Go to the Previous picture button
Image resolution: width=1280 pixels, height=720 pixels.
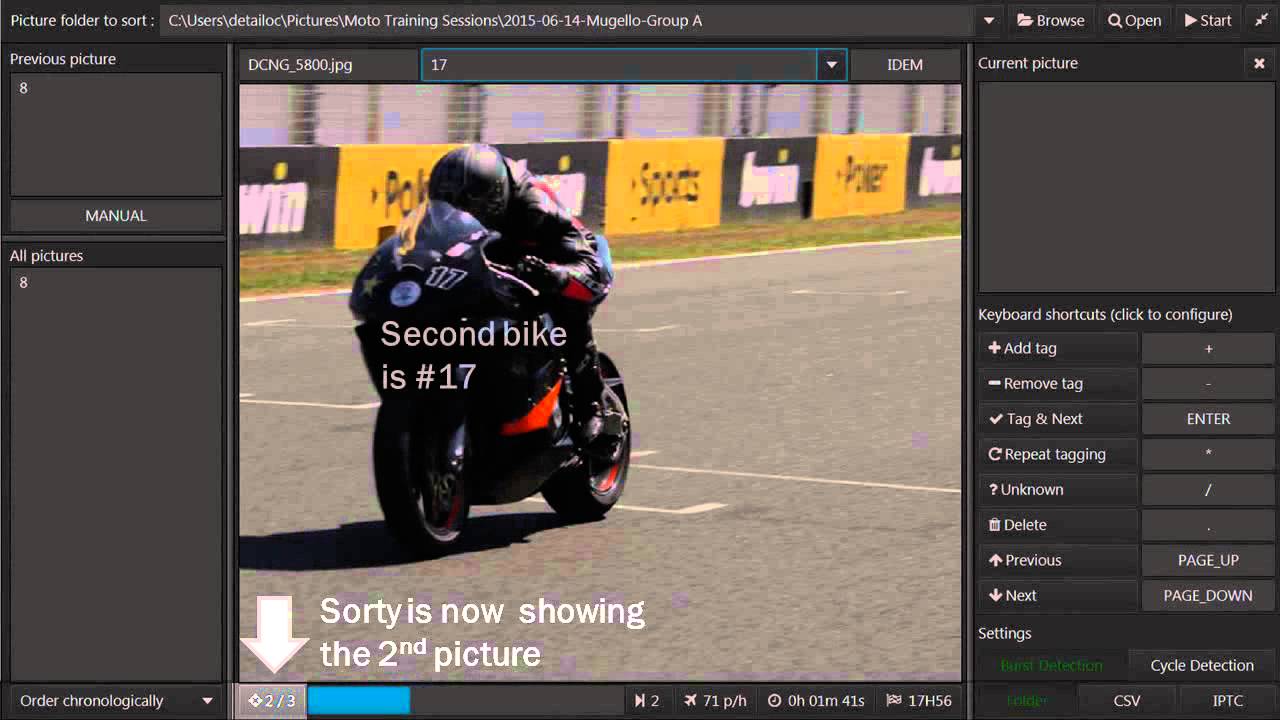click(x=1058, y=560)
